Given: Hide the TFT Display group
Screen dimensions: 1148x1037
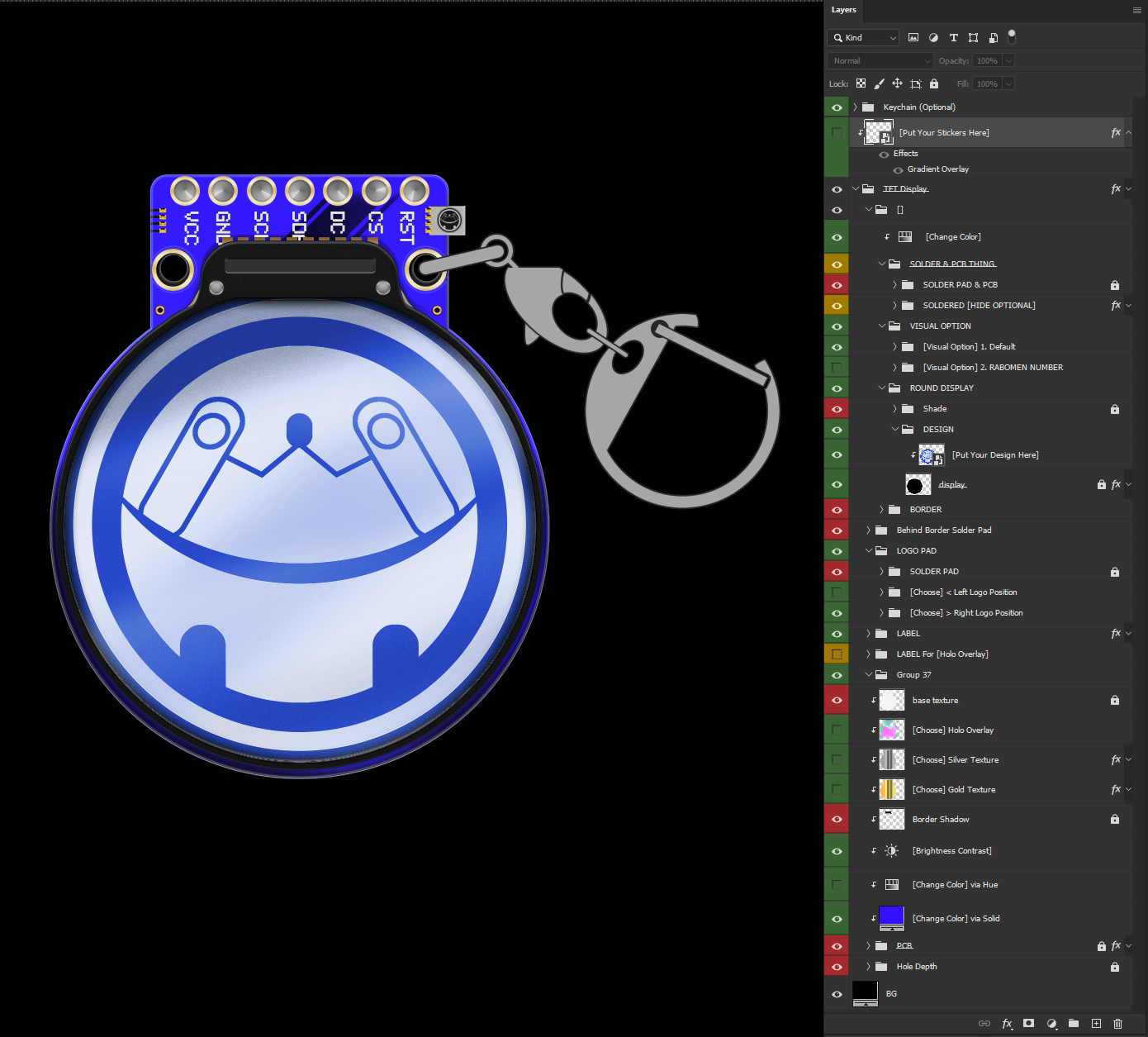Looking at the screenshot, I should (837, 189).
